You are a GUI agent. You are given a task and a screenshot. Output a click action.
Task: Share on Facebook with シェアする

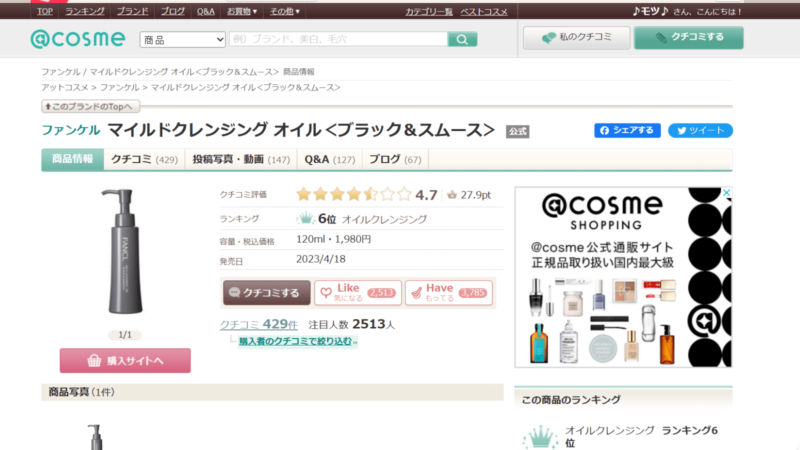click(x=627, y=131)
